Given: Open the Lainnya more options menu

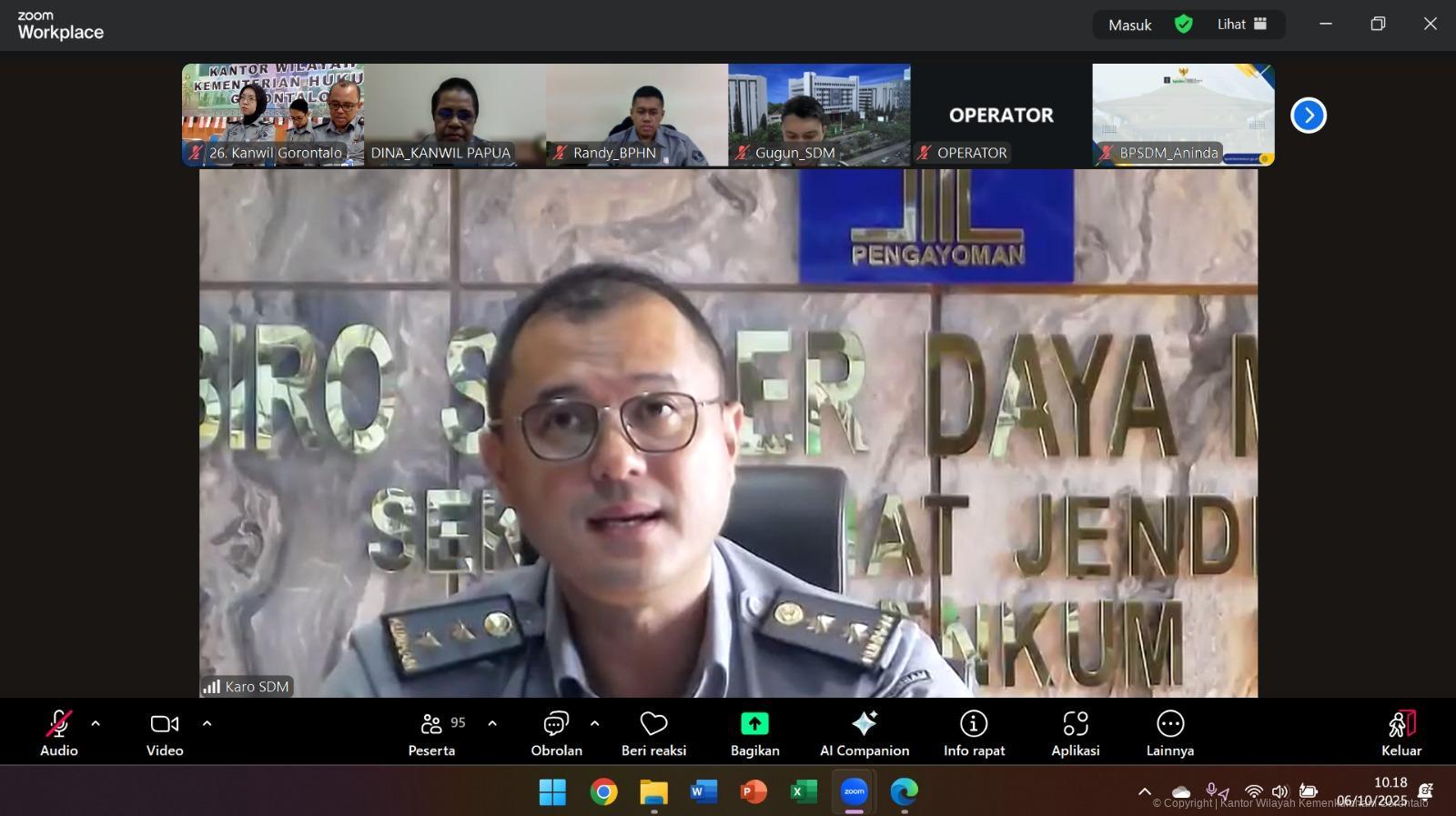Looking at the screenshot, I should coord(1169,732).
